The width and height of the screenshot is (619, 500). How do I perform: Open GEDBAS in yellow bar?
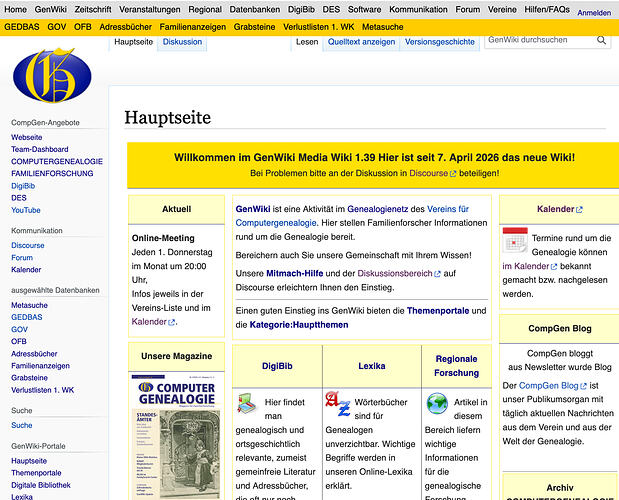click(x=22, y=27)
